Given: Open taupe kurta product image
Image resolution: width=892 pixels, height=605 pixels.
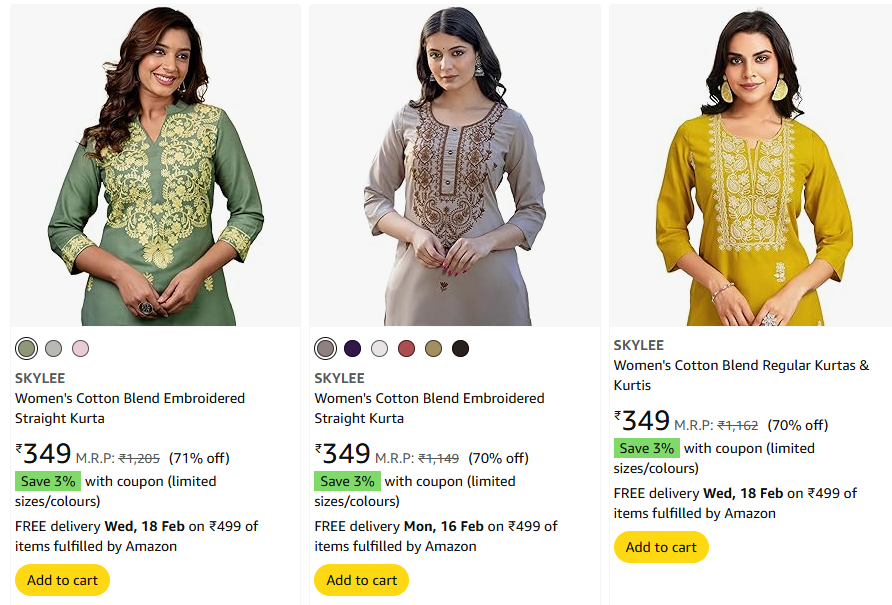Looking at the screenshot, I should pos(455,166).
